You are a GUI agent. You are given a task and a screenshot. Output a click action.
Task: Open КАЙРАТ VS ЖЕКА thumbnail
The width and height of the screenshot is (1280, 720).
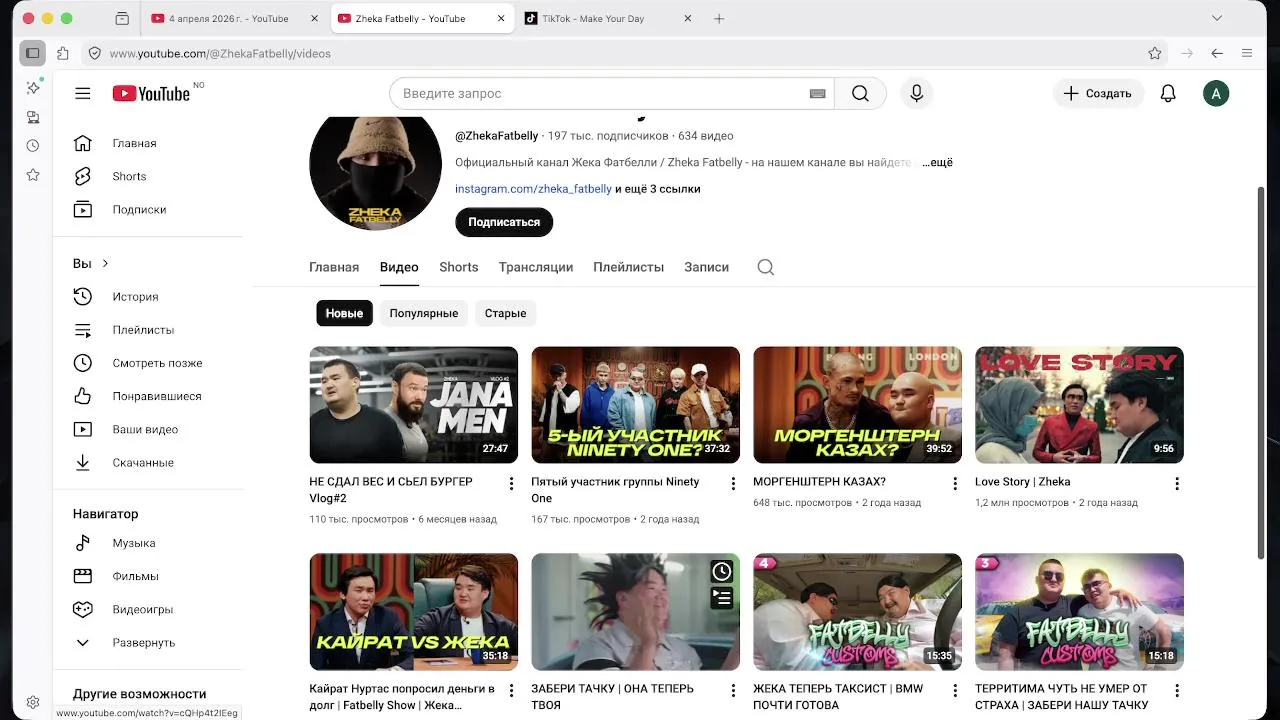click(x=413, y=611)
